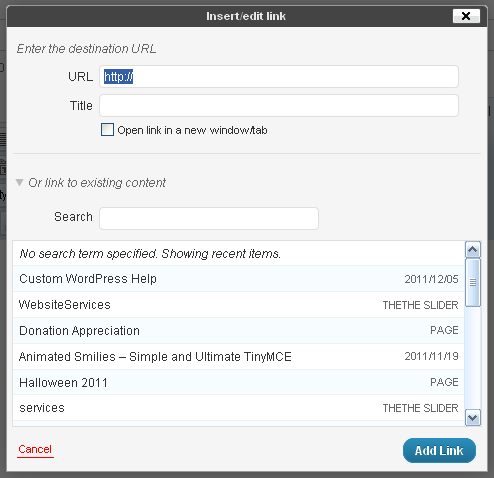Select the WebsiteServices slider item
Image resolution: width=494 pixels, height=478 pixels.
coord(239,305)
